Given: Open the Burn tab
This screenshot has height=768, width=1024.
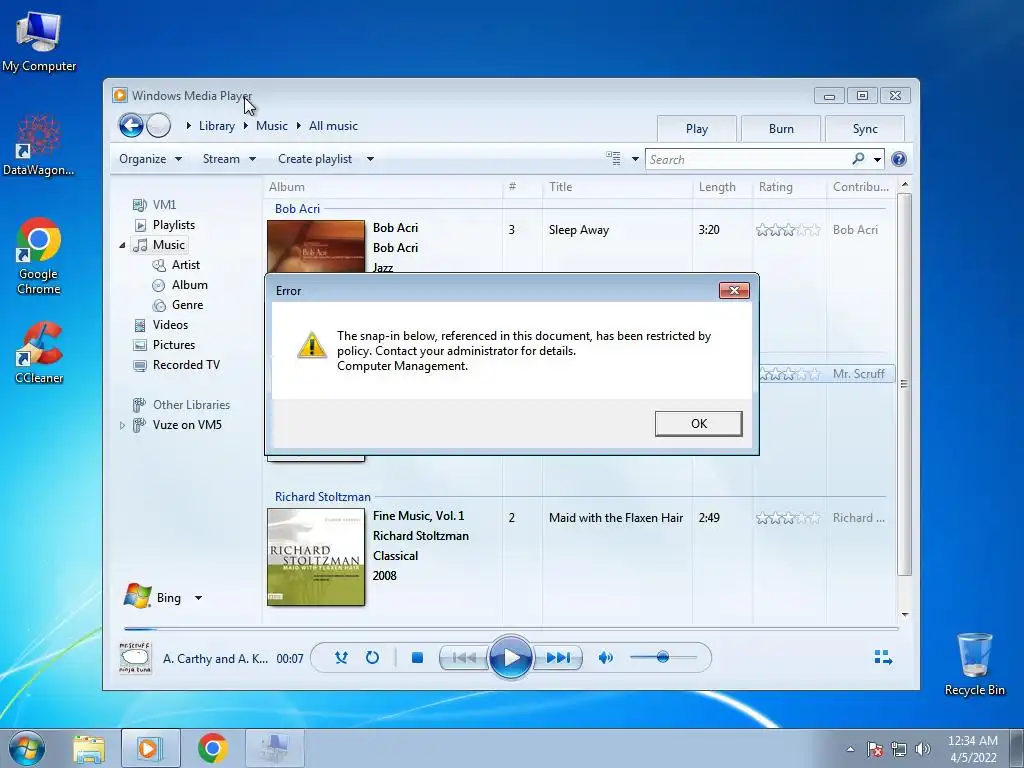Looking at the screenshot, I should coord(781,129).
